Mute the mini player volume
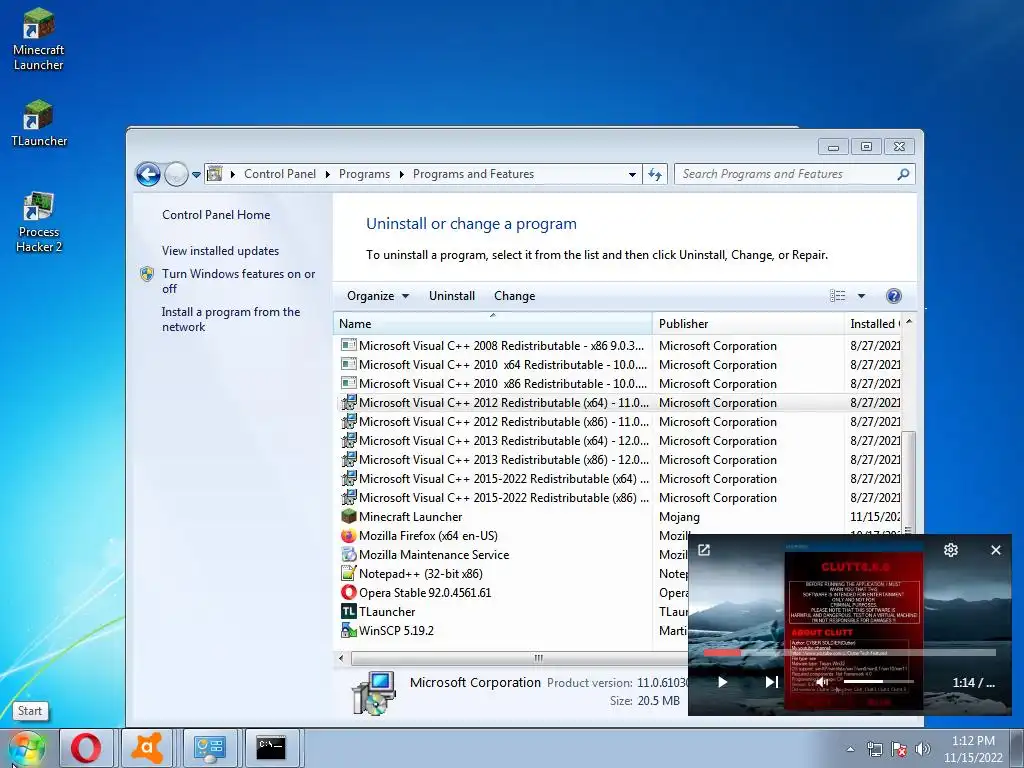This screenshot has height=768, width=1024. pyautogui.click(x=822, y=682)
